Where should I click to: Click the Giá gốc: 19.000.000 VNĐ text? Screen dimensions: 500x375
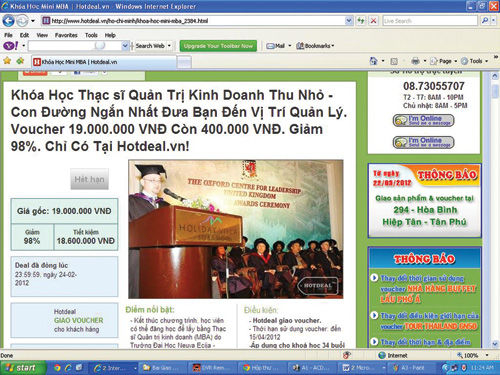pyautogui.click(x=64, y=211)
